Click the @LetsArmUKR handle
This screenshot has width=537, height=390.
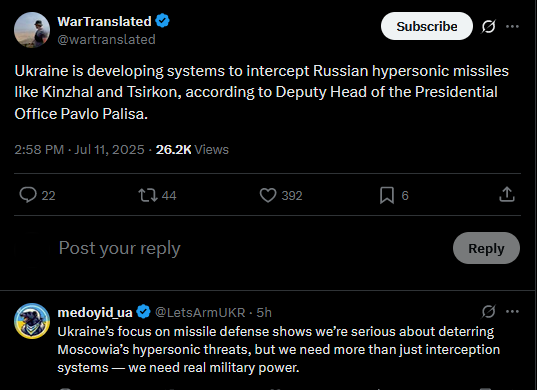tap(200, 312)
